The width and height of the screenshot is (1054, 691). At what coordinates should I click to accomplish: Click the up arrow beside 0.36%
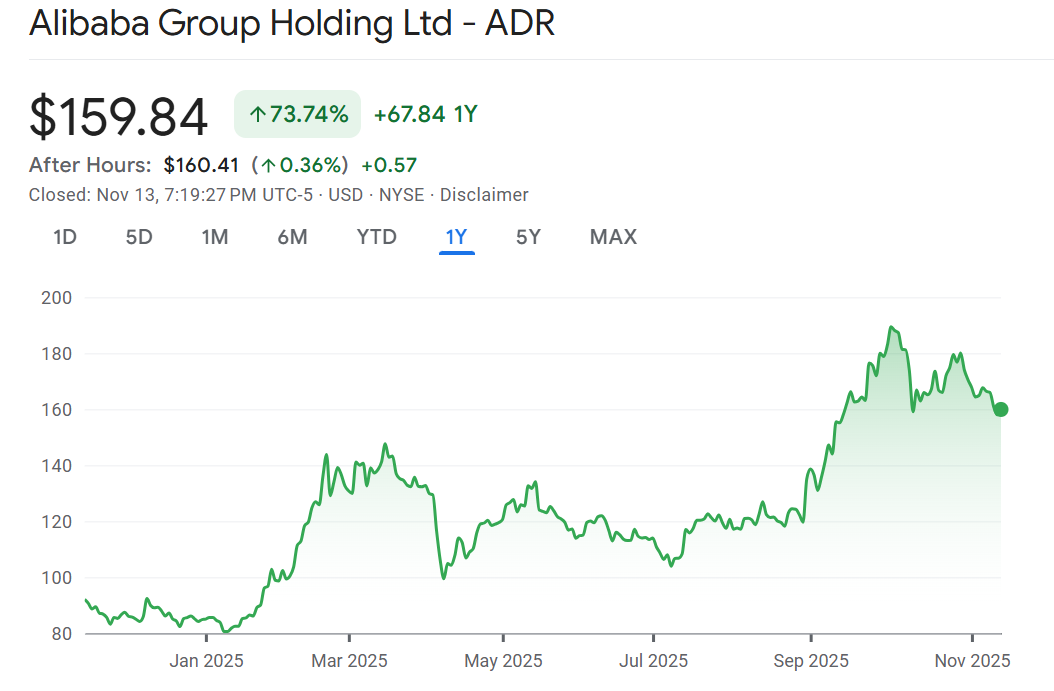[x=268, y=166]
